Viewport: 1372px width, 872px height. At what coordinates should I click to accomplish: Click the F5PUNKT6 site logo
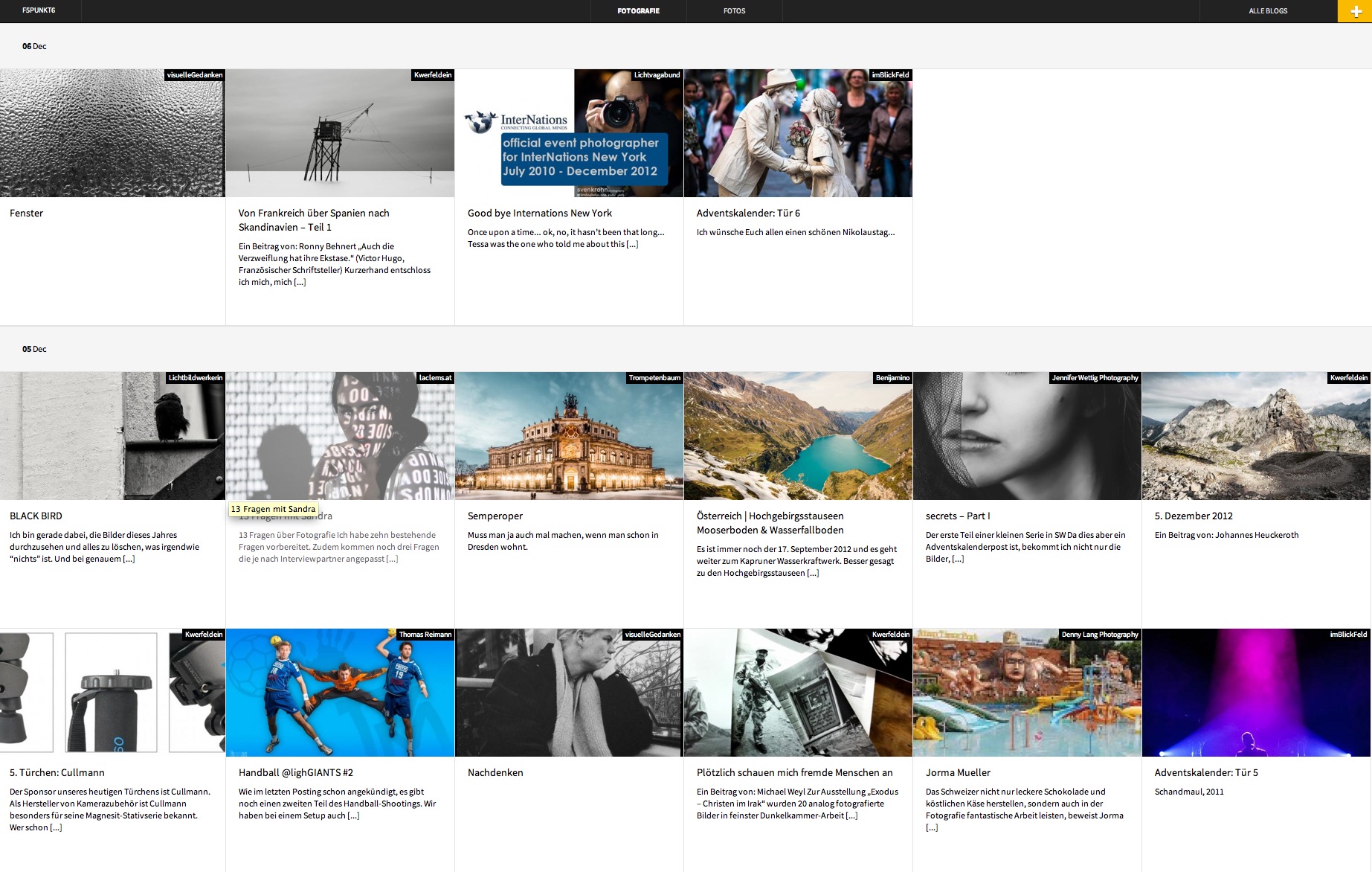[39, 10]
